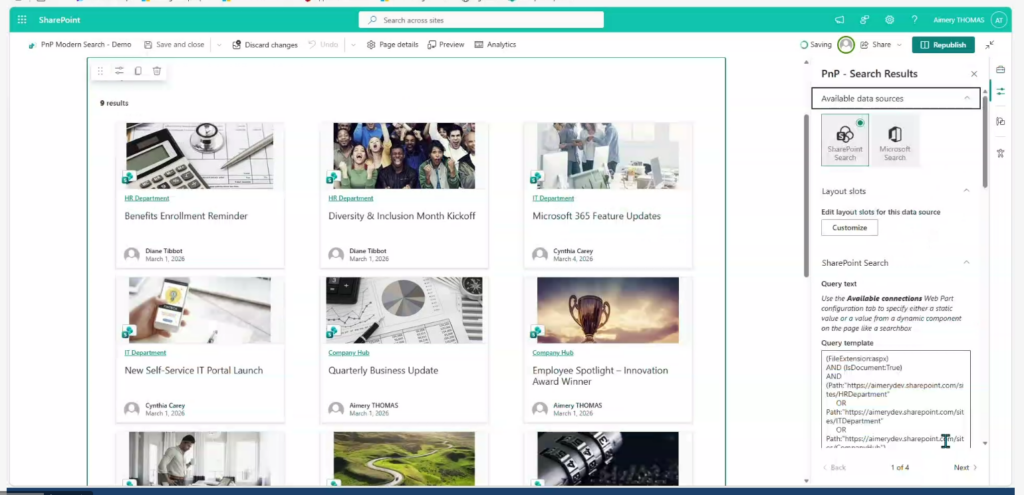This screenshot has width=1024, height=495.
Task: Select the Microsoft Search data source
Action: 895,140
